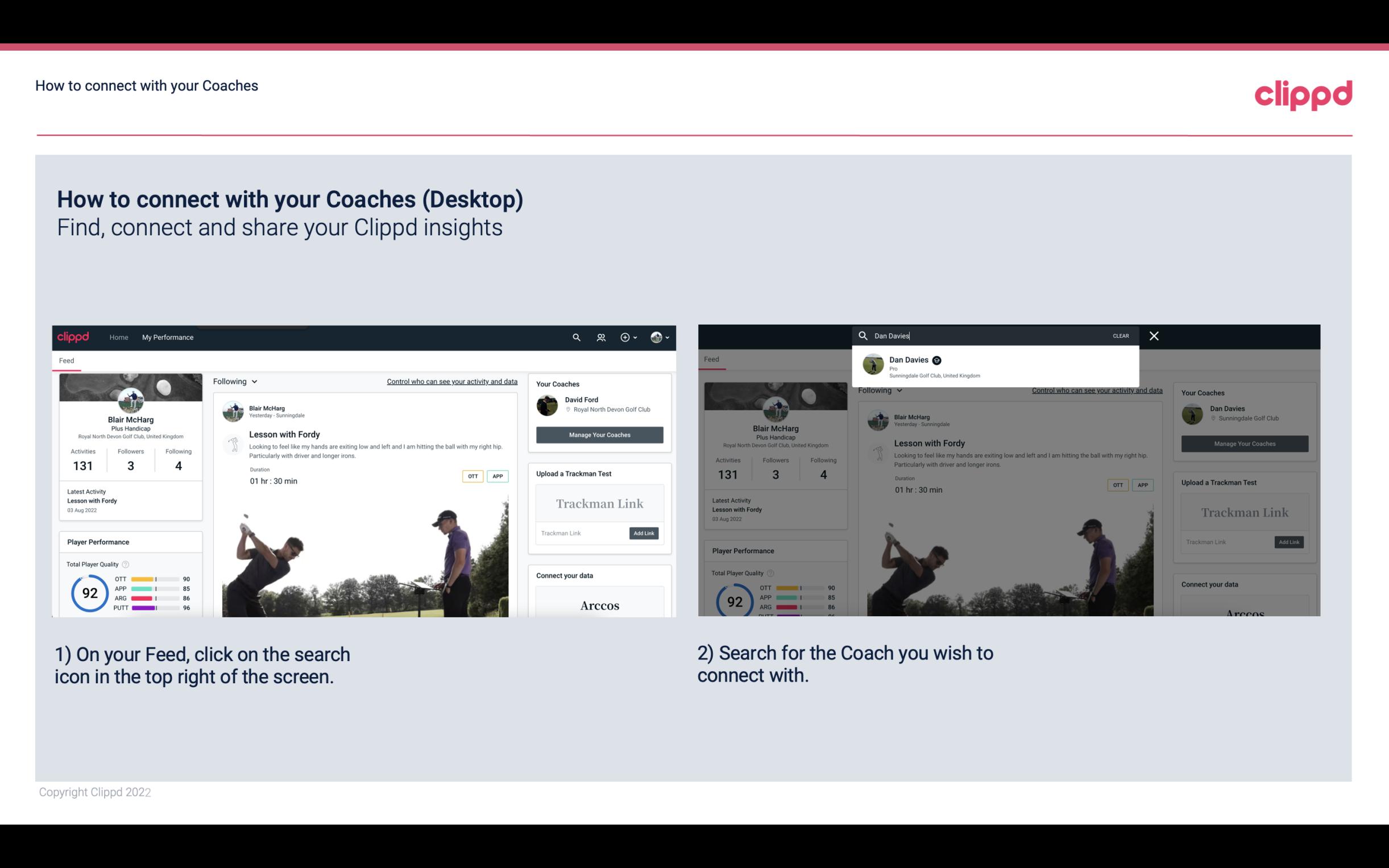Expand the Following dropdown in right panel
1389x868 pixels.
tap(879, 390)
